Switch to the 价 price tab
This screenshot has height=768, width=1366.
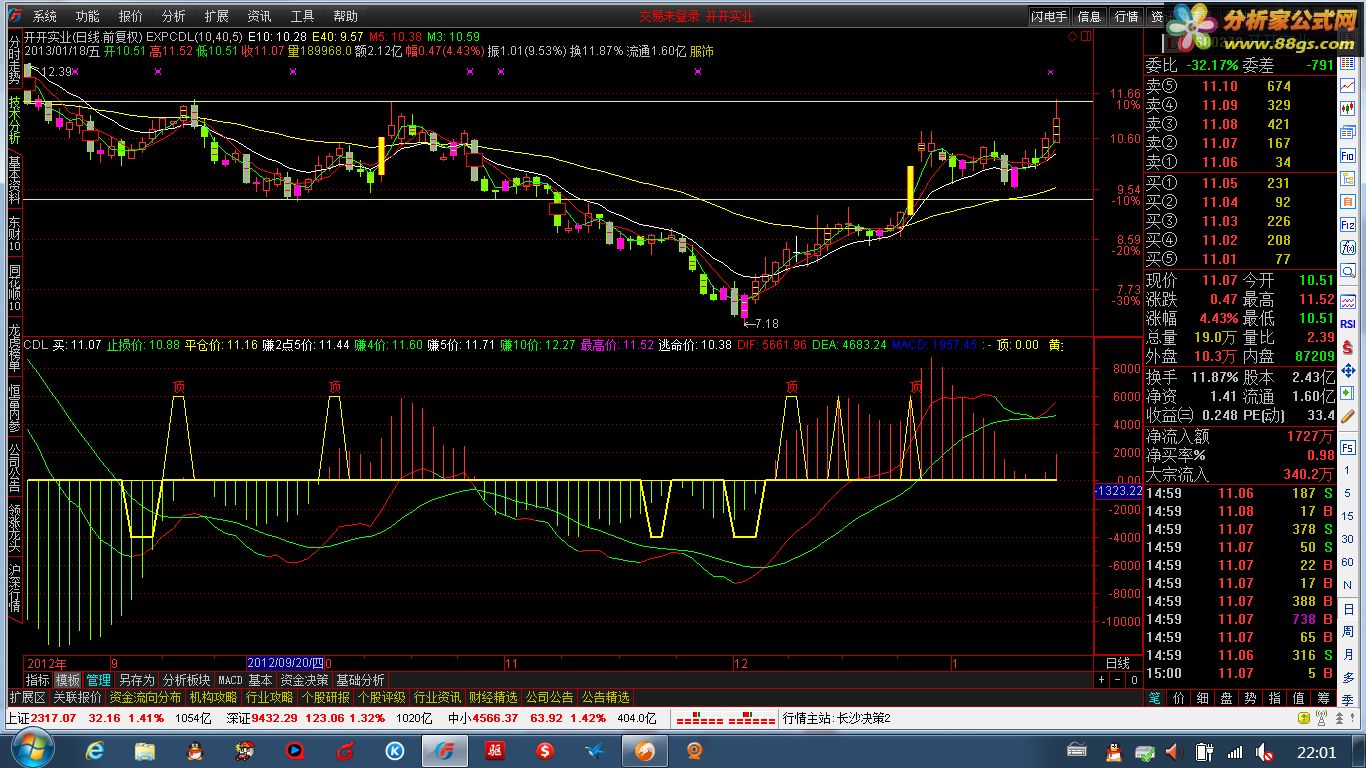tap(1178, 698)
